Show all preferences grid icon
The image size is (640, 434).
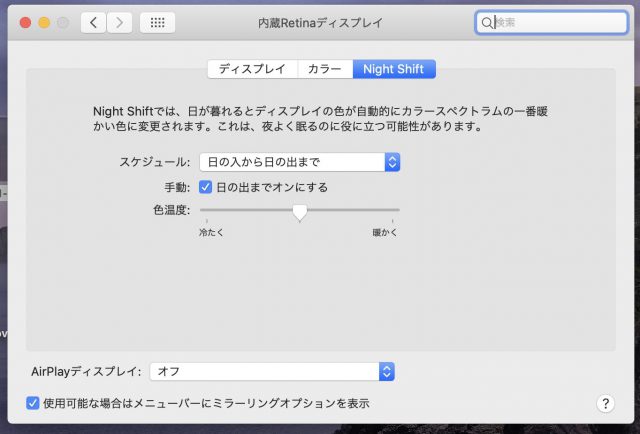click(x=158, y=22)
